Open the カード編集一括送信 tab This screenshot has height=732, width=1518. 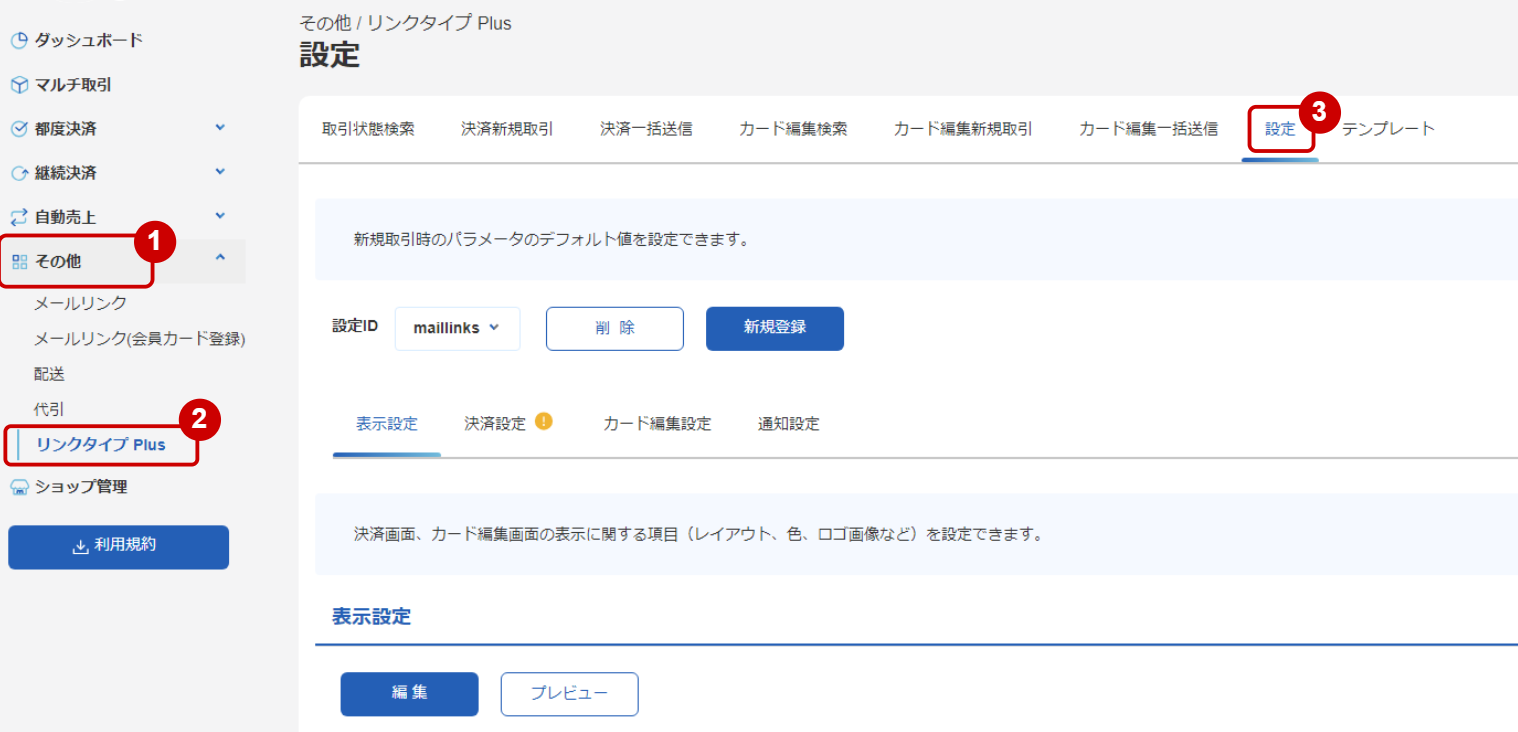click(x=1148, y=129)
